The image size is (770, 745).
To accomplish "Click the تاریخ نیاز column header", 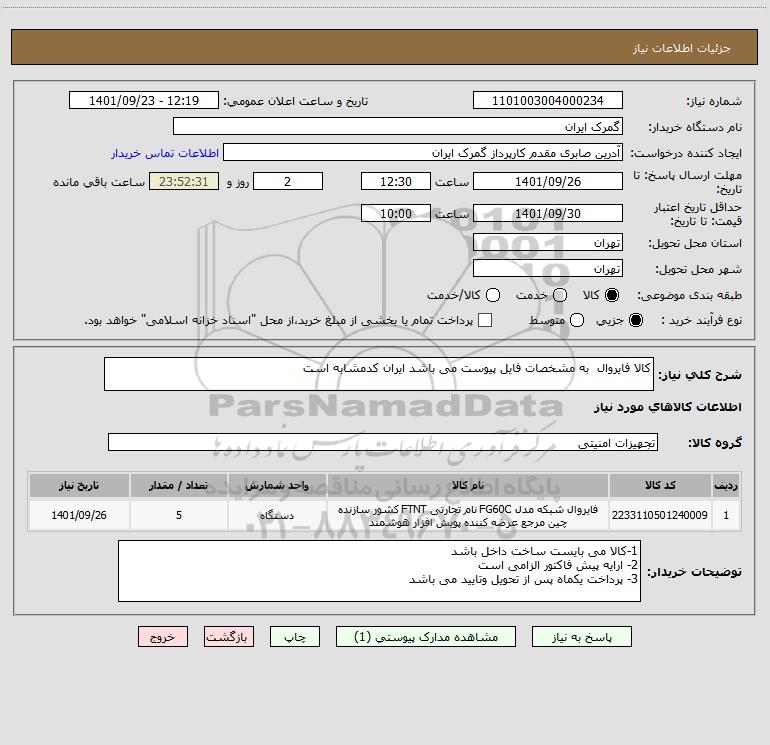I will (79, 485).
